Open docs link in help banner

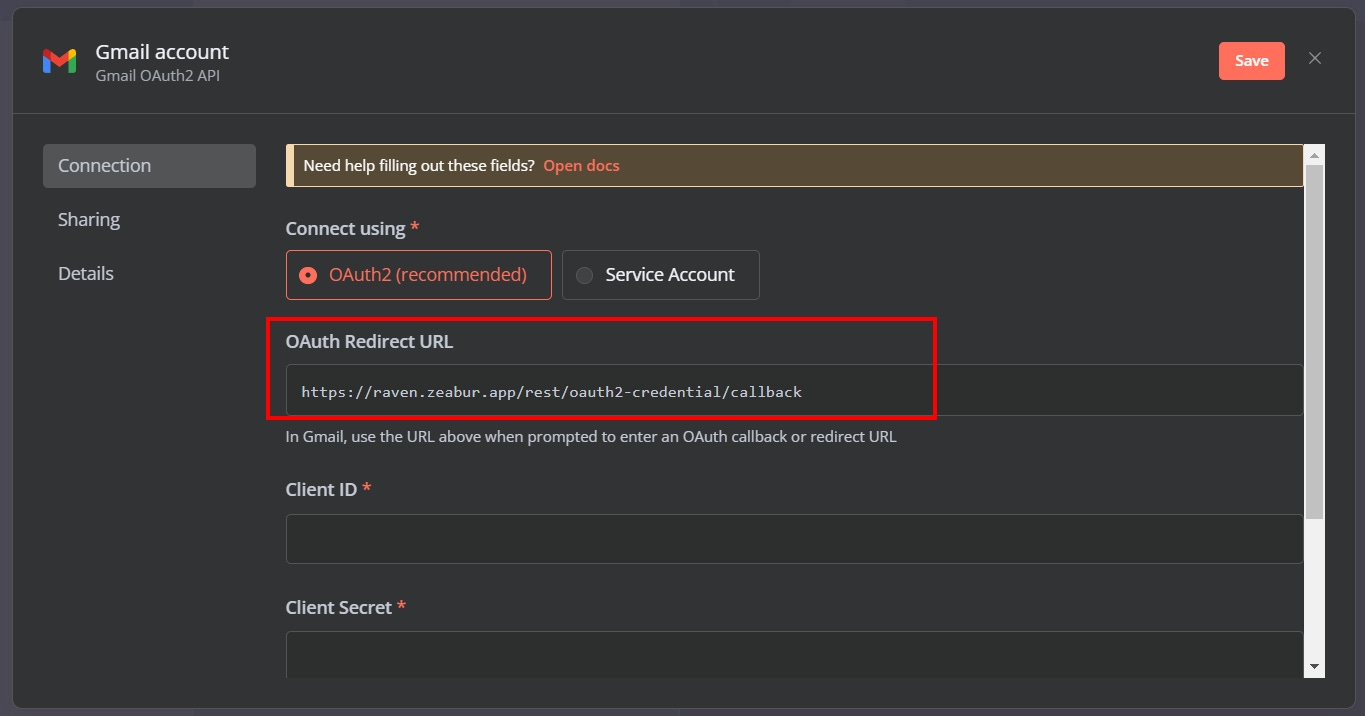click(x=581, y=166)
